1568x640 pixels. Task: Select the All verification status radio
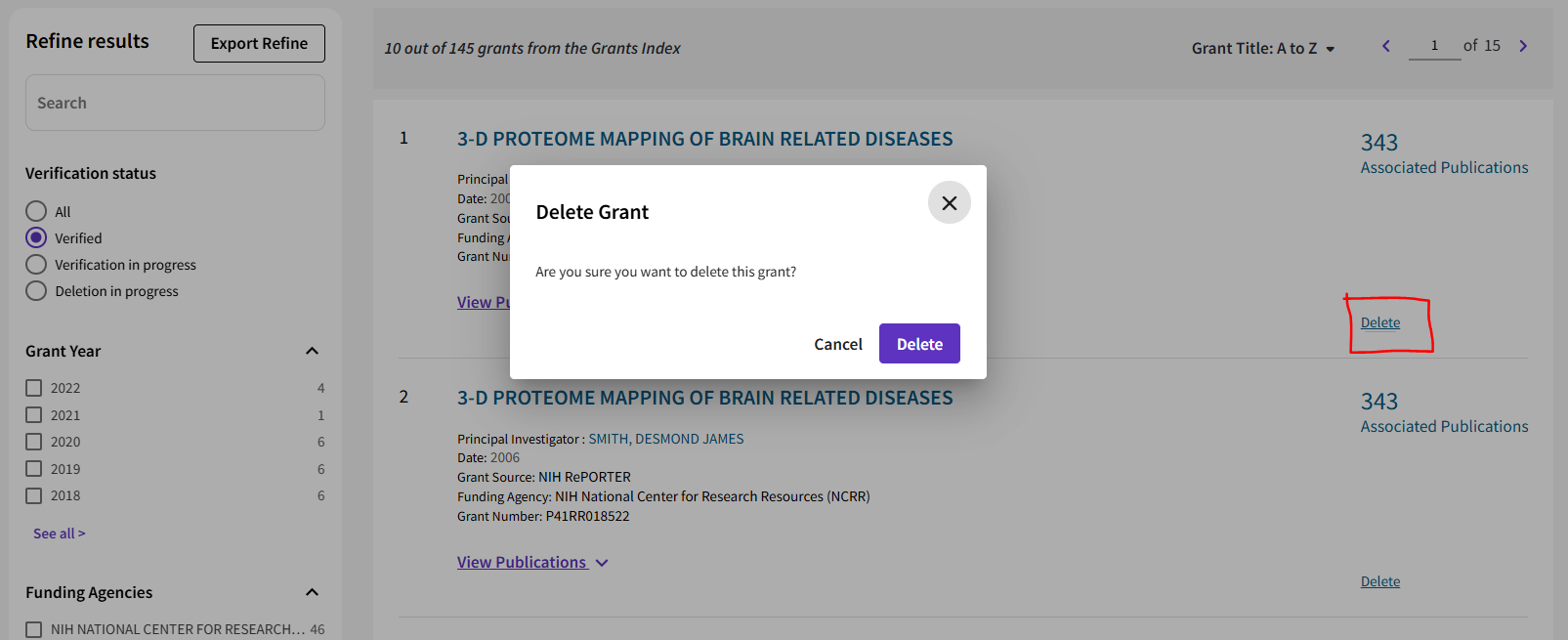pyautogui.click(x=36, y=211)
